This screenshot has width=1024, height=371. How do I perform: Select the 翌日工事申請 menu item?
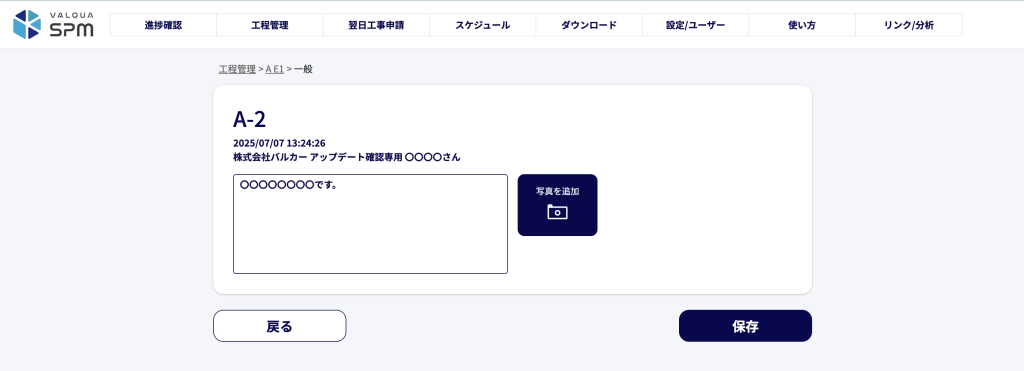[x=376, y=25]
